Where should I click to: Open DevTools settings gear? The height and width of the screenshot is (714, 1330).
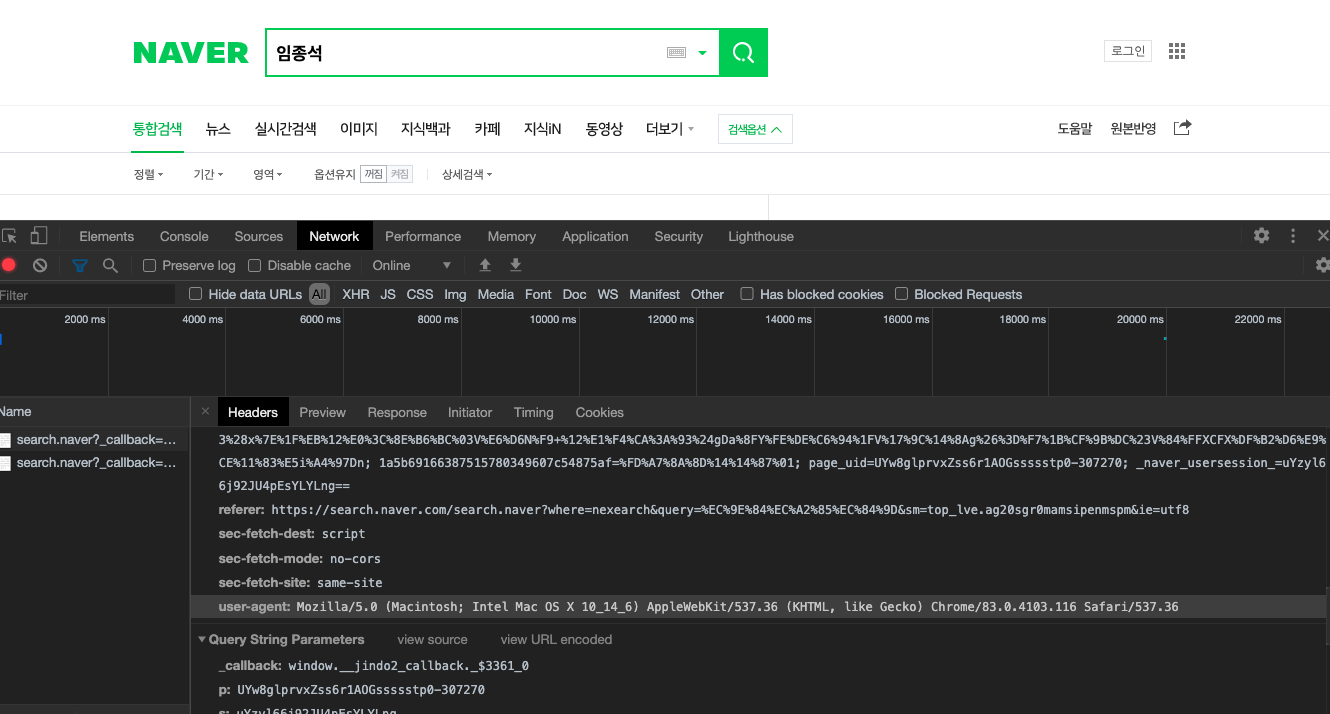[1262, 236]
